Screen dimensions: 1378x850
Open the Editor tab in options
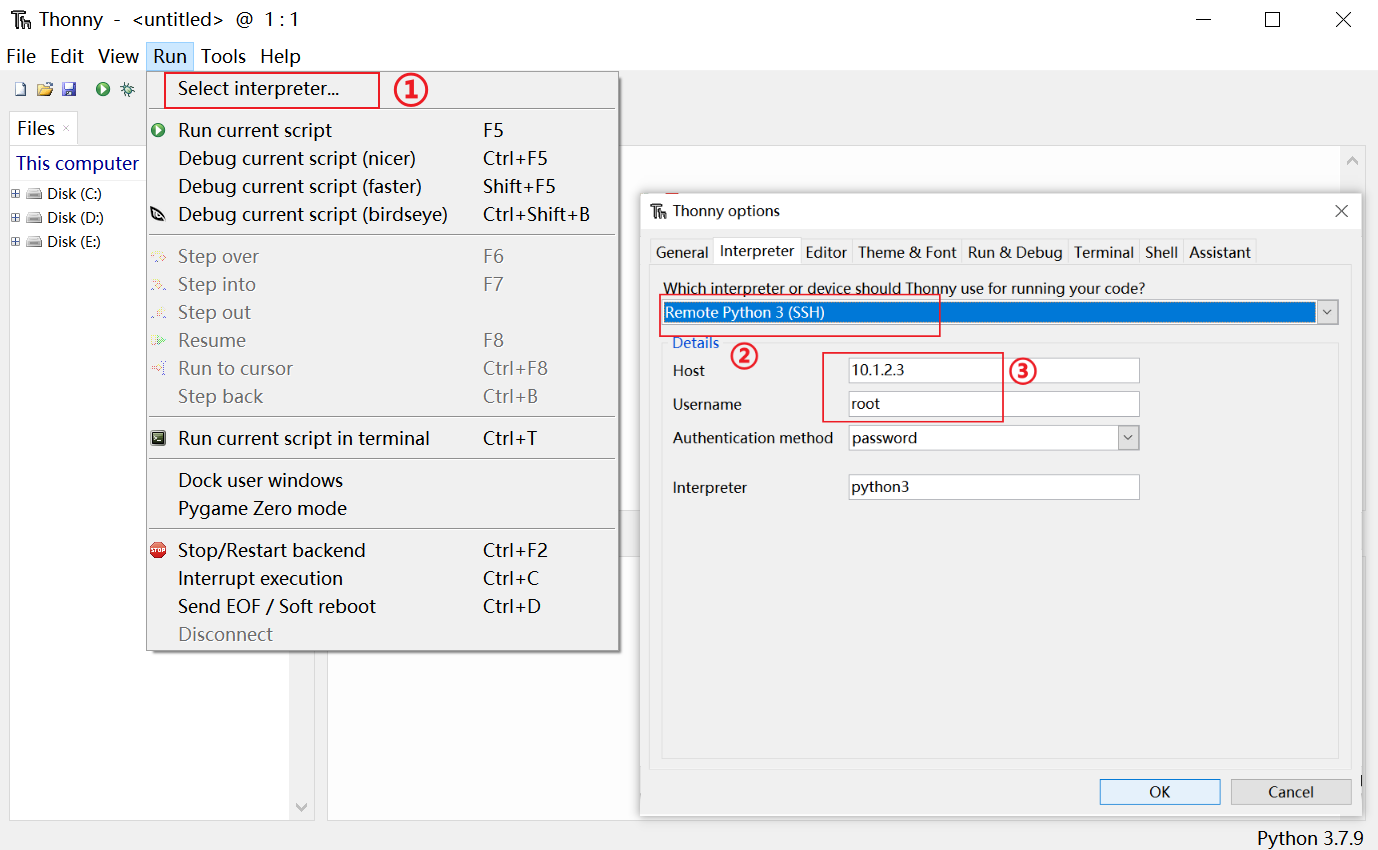826,252
